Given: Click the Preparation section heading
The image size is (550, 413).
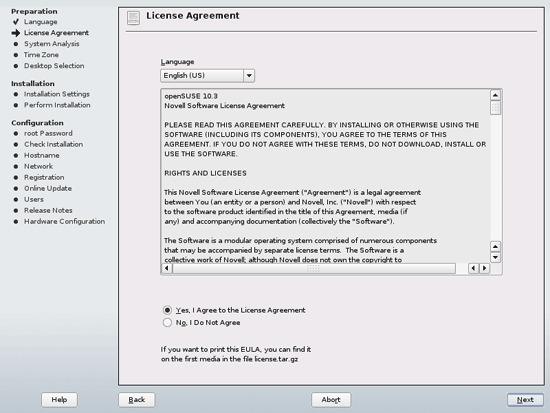Looking at the screenshot, I should point(34,11).
